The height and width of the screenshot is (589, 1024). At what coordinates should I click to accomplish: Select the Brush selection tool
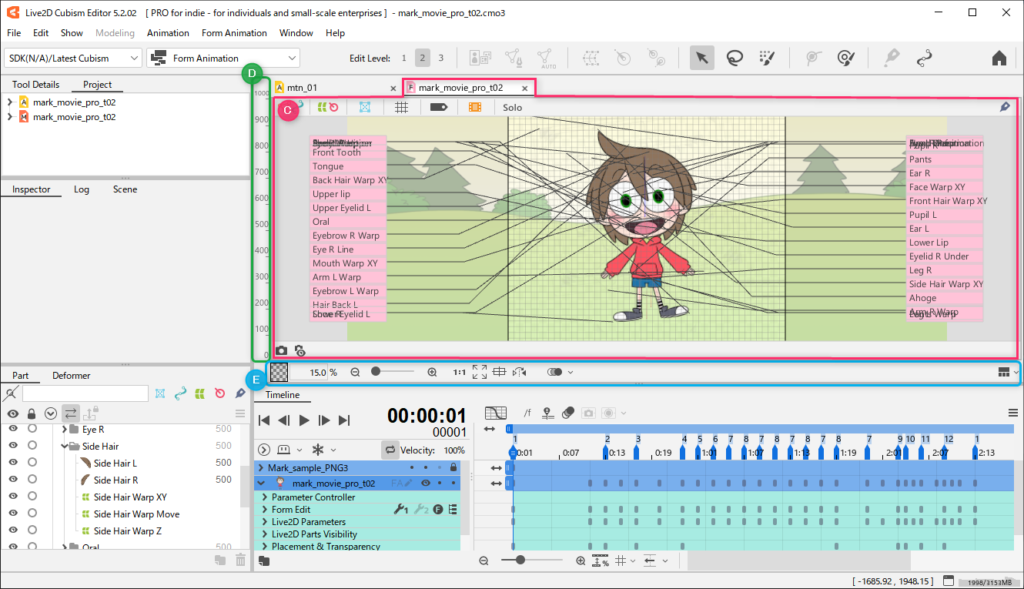point(767,58)
